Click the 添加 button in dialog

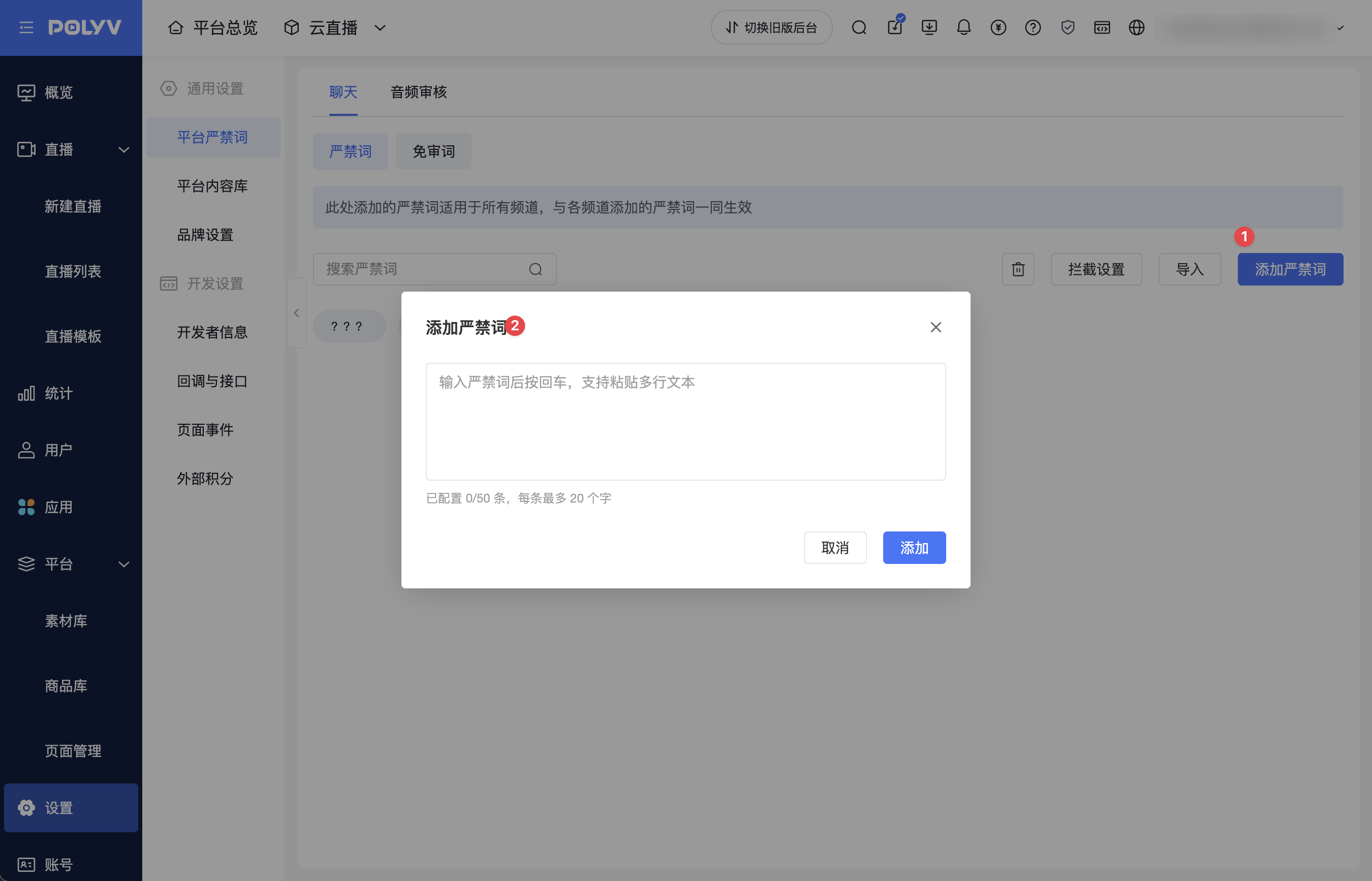tap(914, 548)
